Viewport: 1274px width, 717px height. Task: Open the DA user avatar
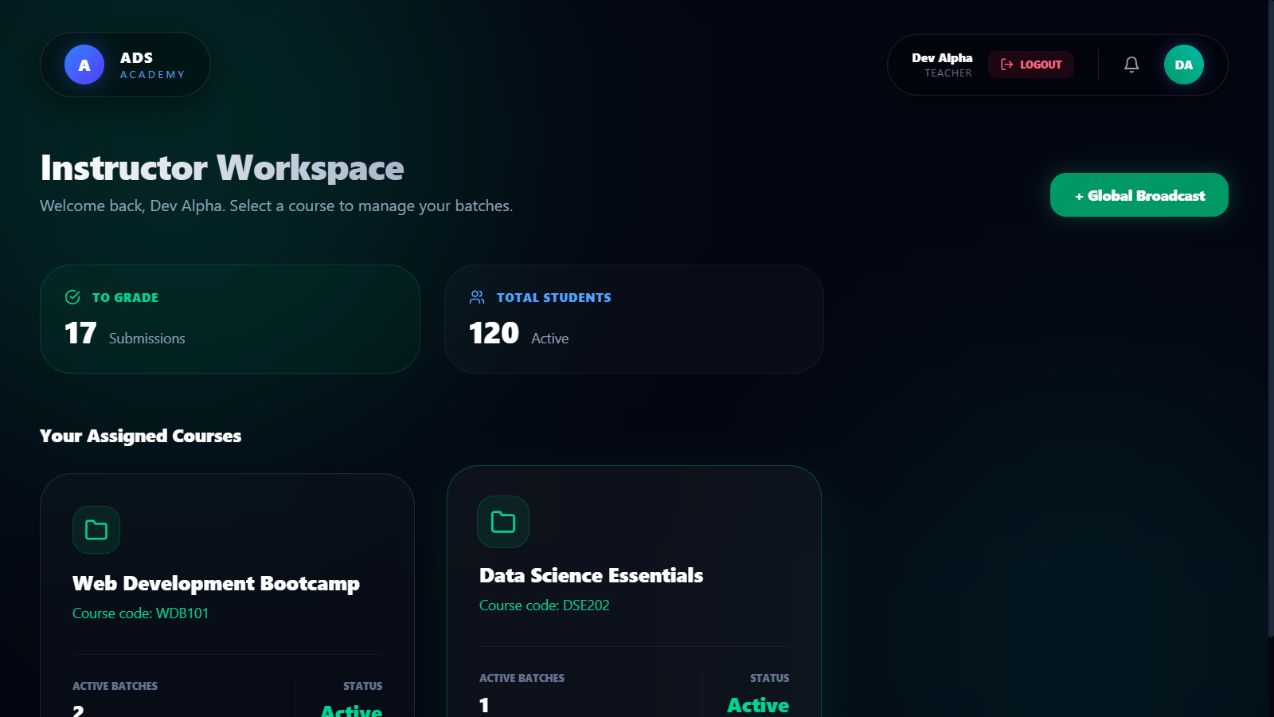pyautogui.click(x=1183, y=65)
